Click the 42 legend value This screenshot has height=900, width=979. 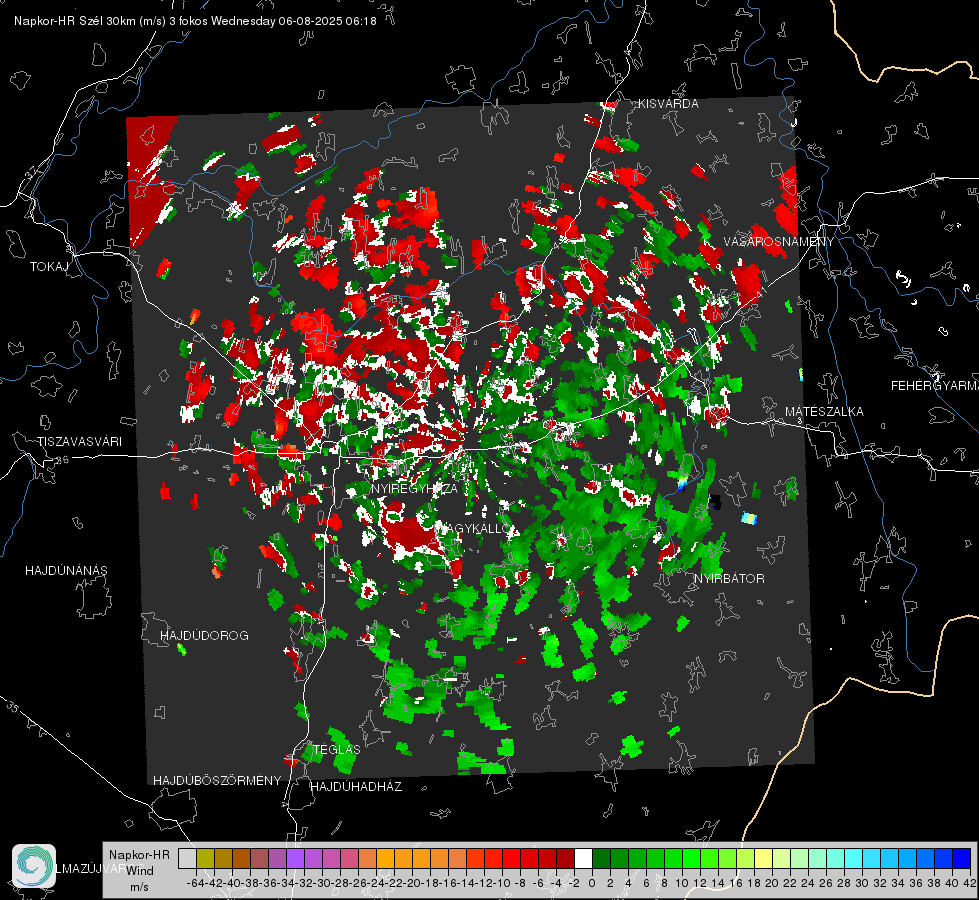(x=970, y=883)
